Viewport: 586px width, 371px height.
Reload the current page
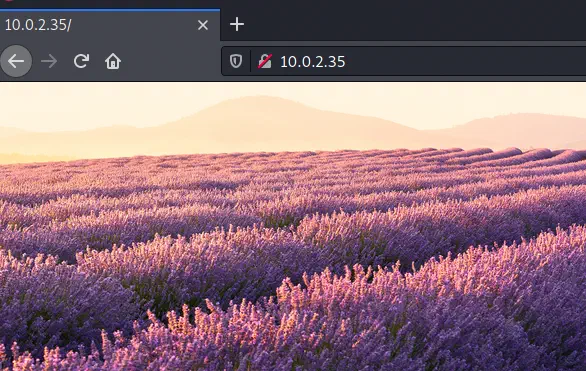(x=81, y=61)
